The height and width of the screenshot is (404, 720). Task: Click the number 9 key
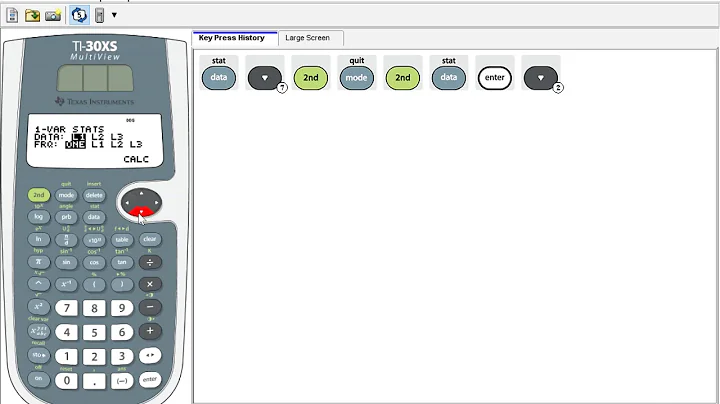pyautogui.click(x=122, y=308)
